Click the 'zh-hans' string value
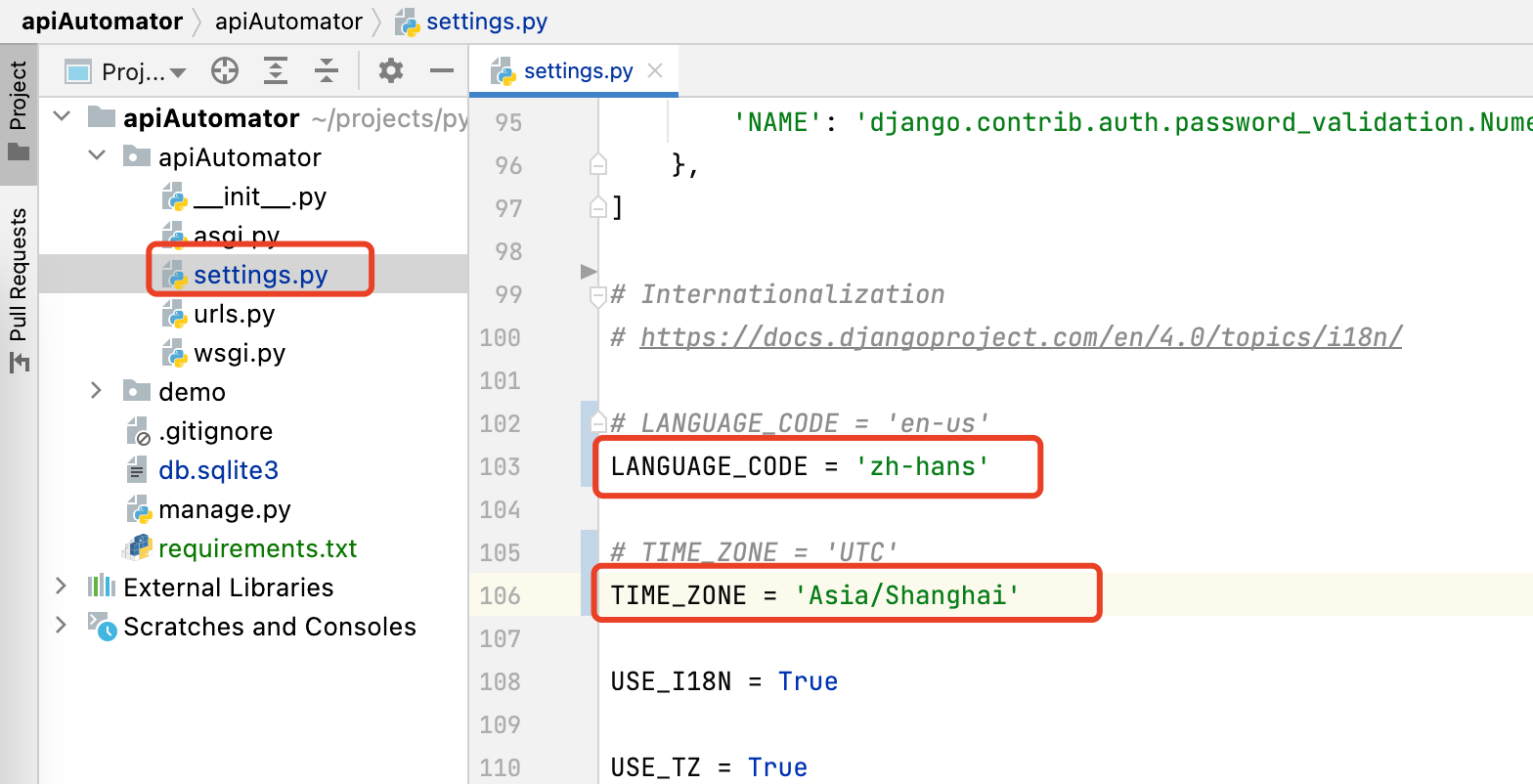Viewport: 1533px width, 784px height. click(x=922, y=466)
